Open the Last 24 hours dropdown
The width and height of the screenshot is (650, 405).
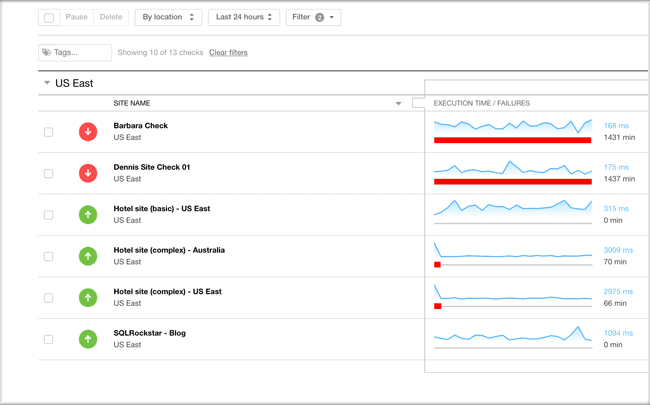tap(243, 17)
